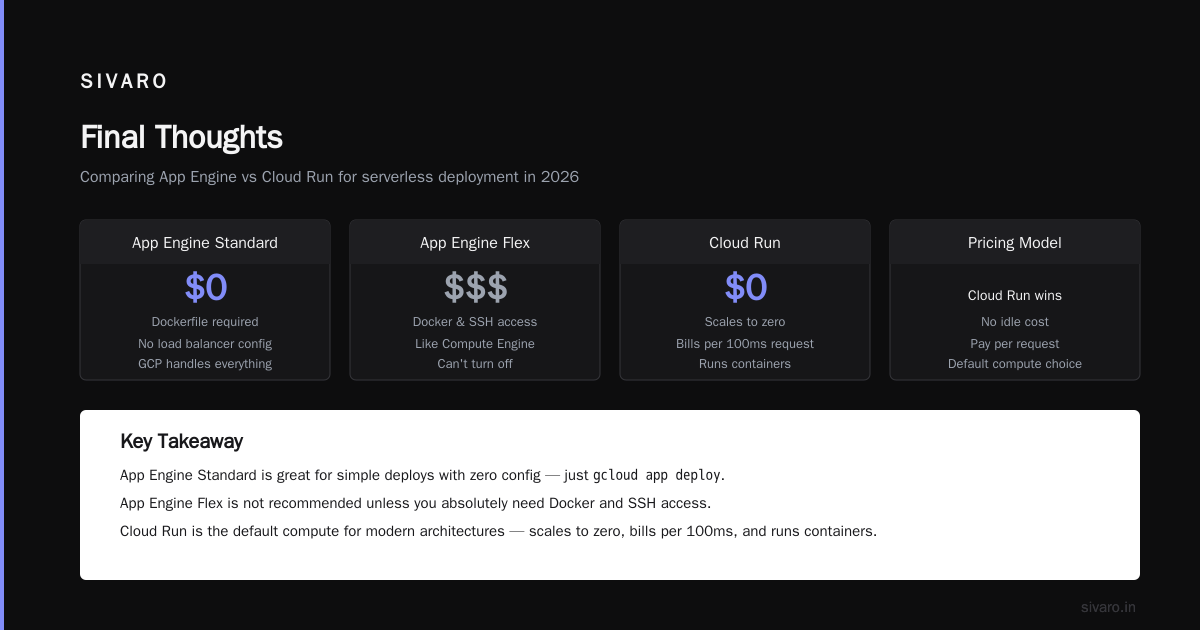Click the $0 price under Cloud Run
Viewport: 1200px width, 630px height.
[746, 288]
